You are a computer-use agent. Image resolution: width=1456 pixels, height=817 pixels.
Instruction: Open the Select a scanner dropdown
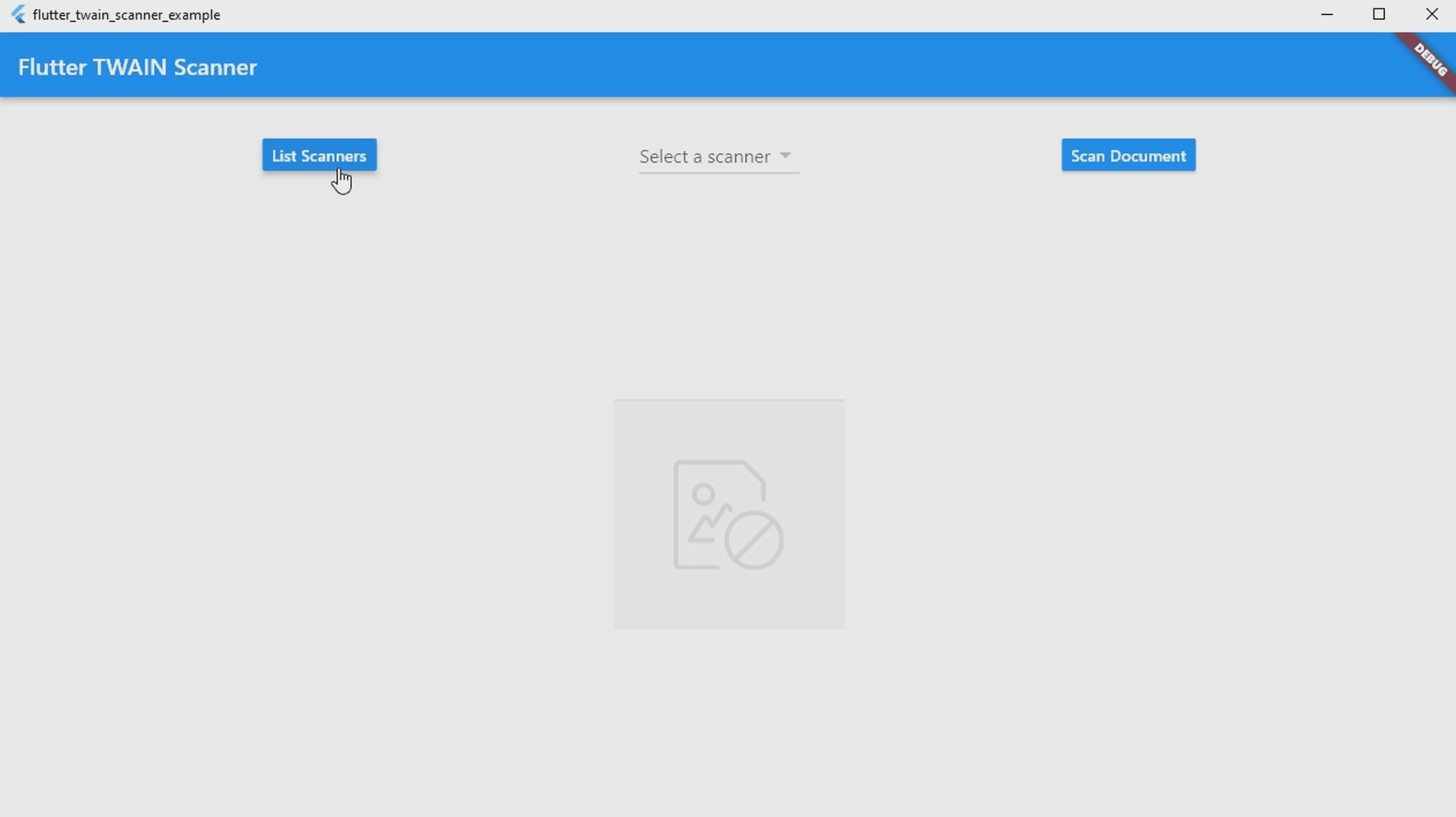pyautogui.click(x=705, y=157)
